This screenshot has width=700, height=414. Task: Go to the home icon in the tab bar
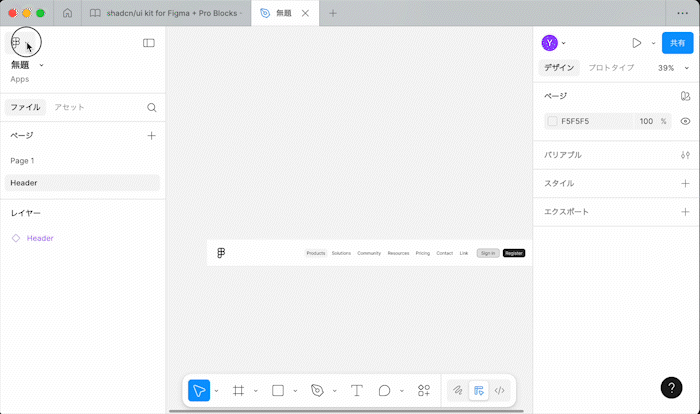click(x=67, y=13)
